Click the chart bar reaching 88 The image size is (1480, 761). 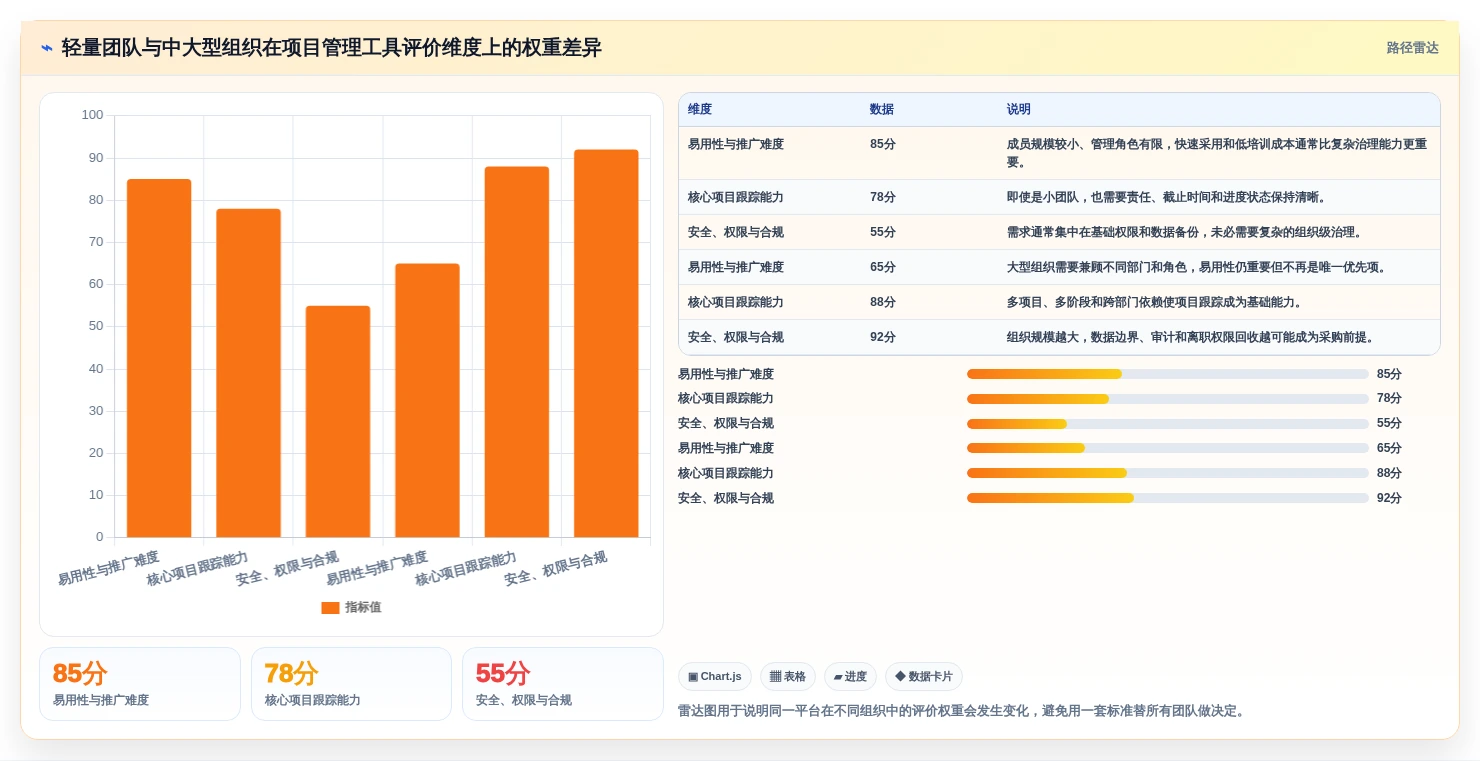click(517, 352)
